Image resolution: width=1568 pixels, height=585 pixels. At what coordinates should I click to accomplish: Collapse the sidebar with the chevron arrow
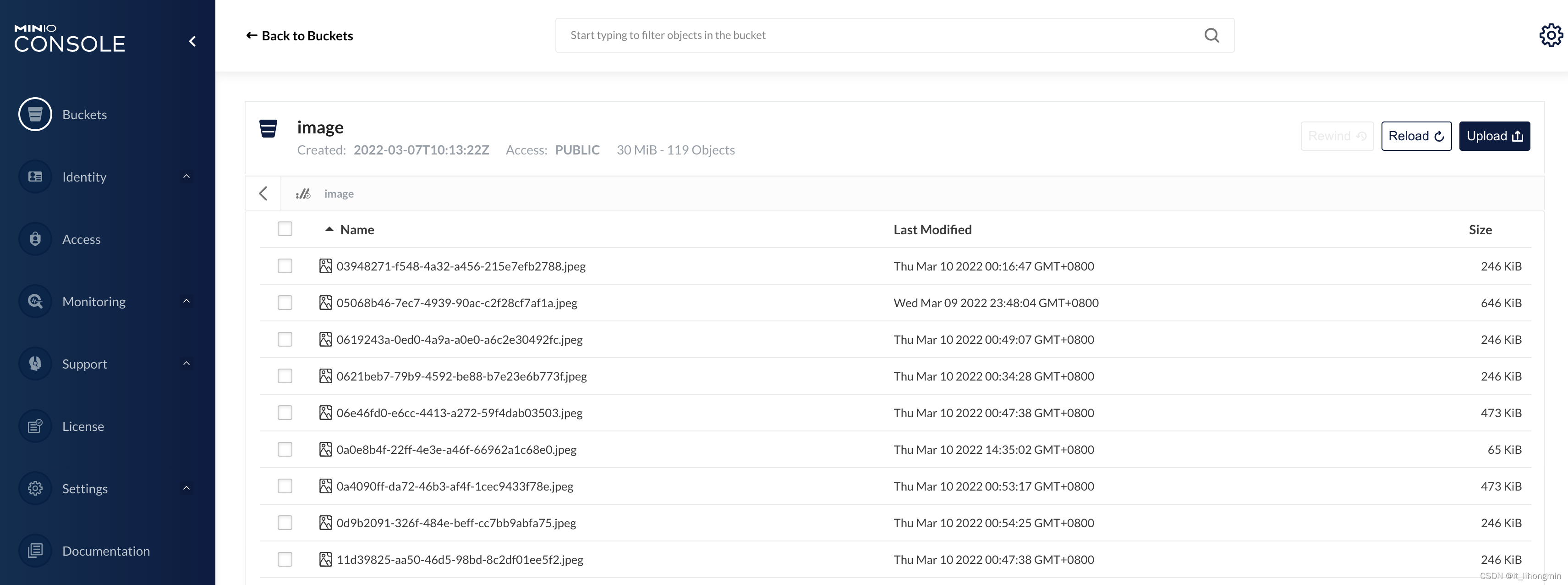click(192, 41)
